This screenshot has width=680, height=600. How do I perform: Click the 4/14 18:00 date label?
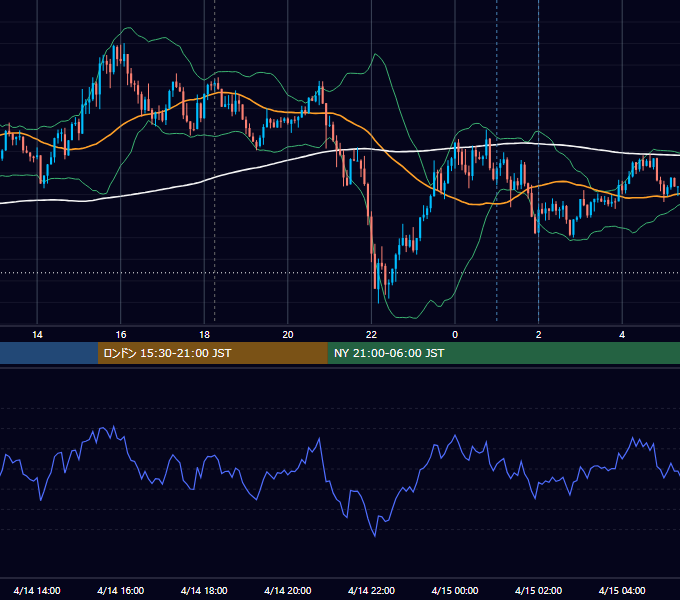(x=204, y=590)
